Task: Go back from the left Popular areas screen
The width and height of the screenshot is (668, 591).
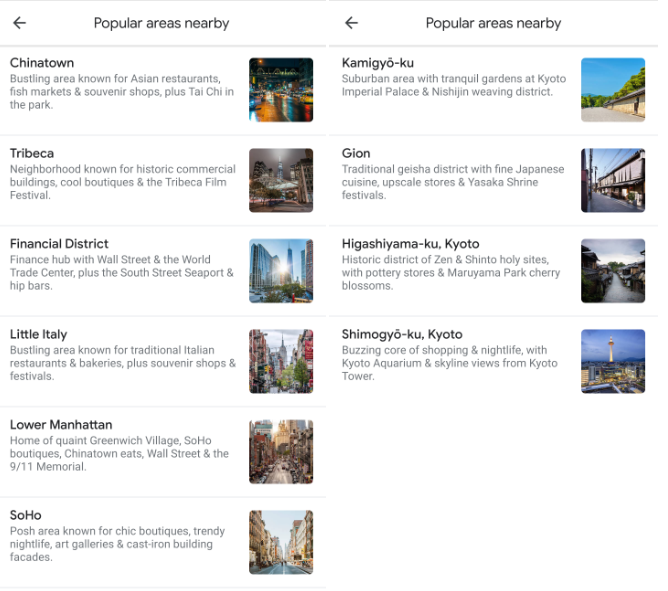Action: click(20, 23)
